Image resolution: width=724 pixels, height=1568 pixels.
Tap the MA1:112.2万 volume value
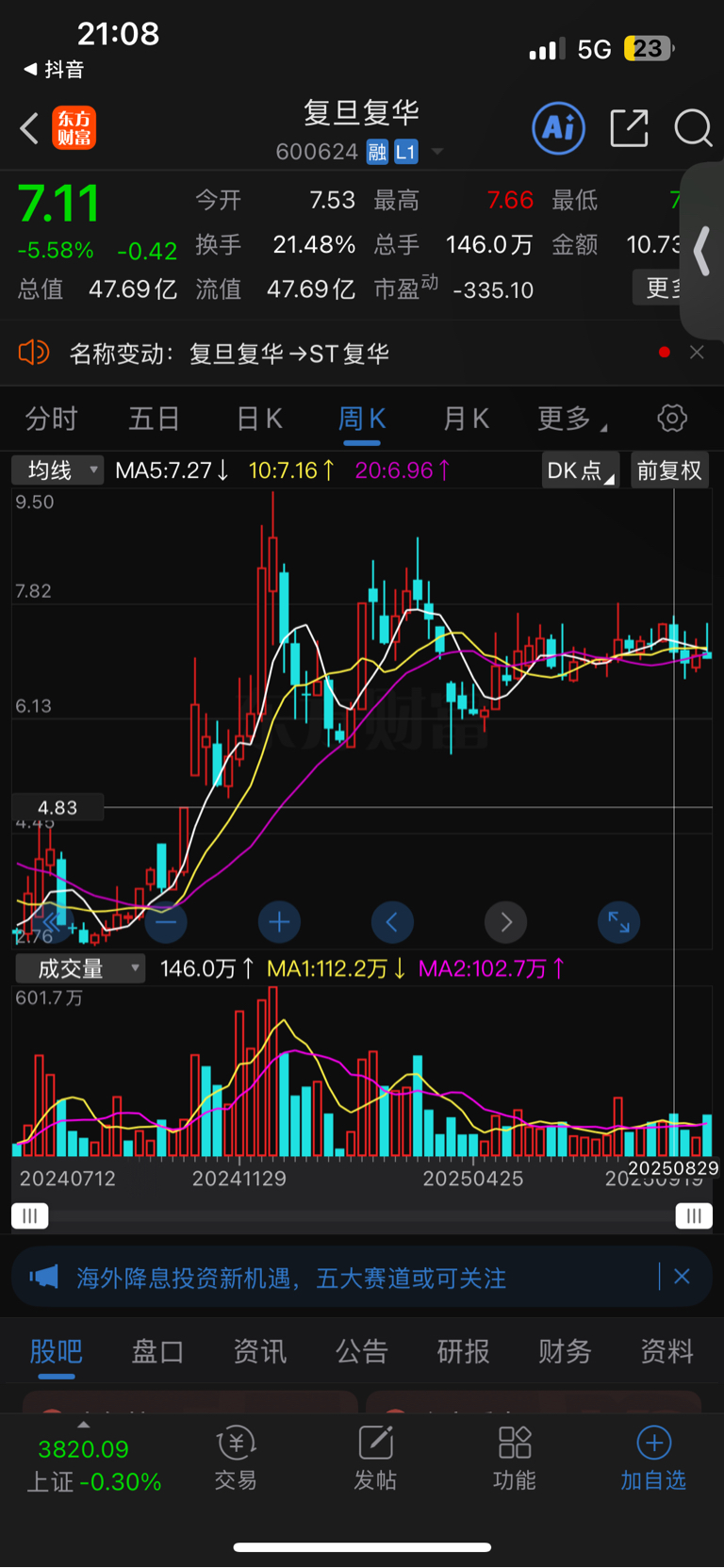click(337, 968)
